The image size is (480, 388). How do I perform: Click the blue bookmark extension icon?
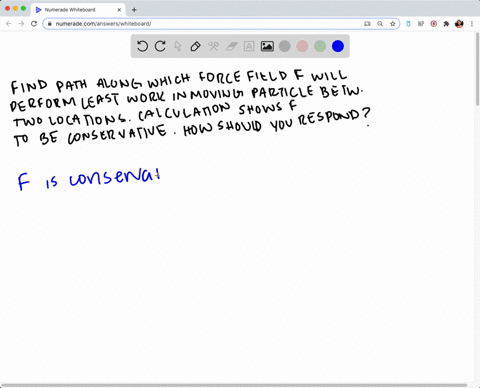[x=408, y=24]
